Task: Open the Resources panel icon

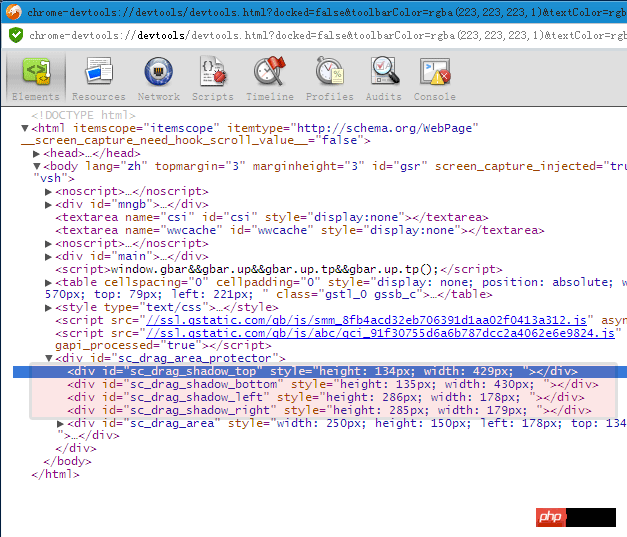Action: coord(99,72)
